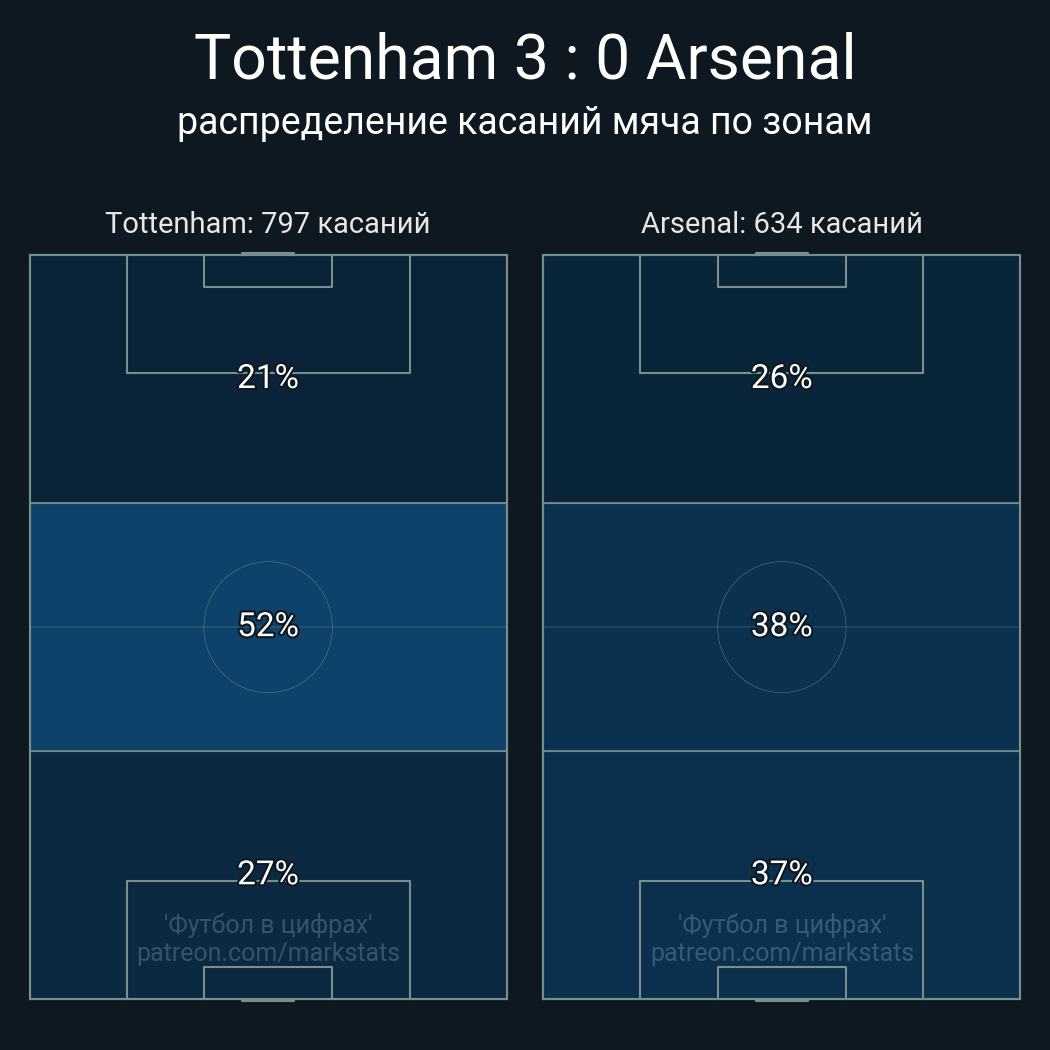The height and width of the screenshot is (1050, 1050).
Task: Click 'Футбол в цифрах' watermark on Tottenham pitch
Action: click(268, 923)
